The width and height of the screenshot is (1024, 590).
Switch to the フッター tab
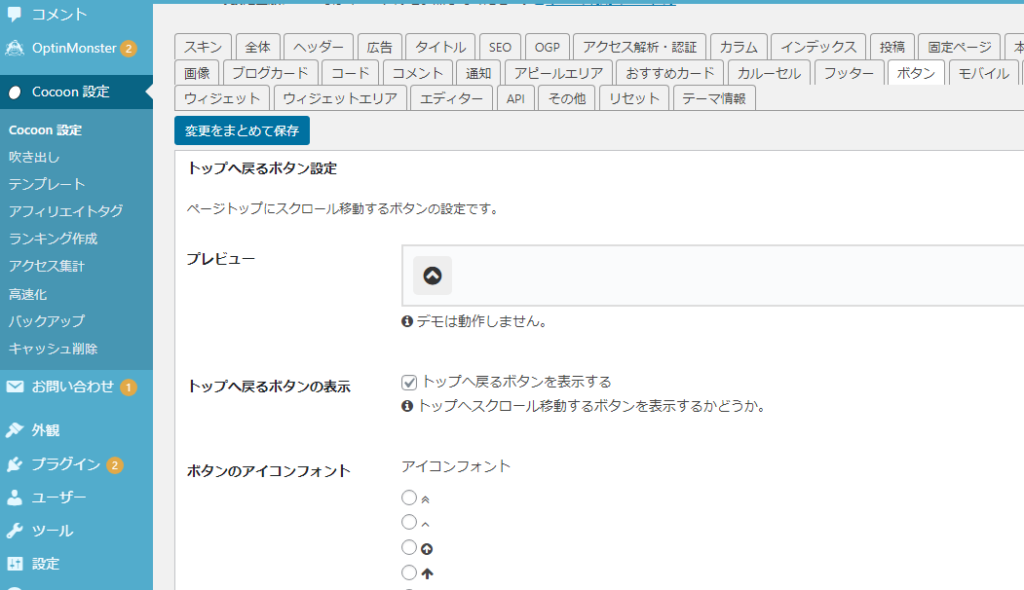point(849,73)
